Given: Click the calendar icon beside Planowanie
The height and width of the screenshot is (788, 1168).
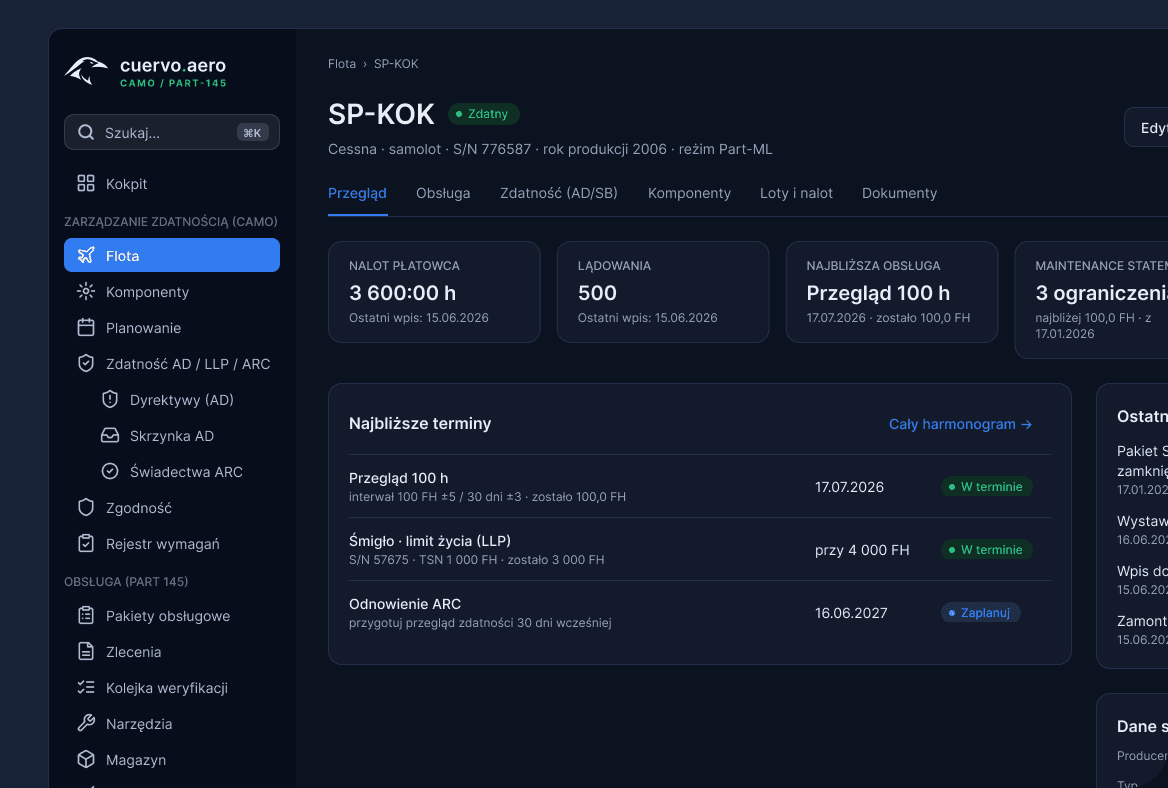Looking at the screenshot, I should tap(86, 328).
